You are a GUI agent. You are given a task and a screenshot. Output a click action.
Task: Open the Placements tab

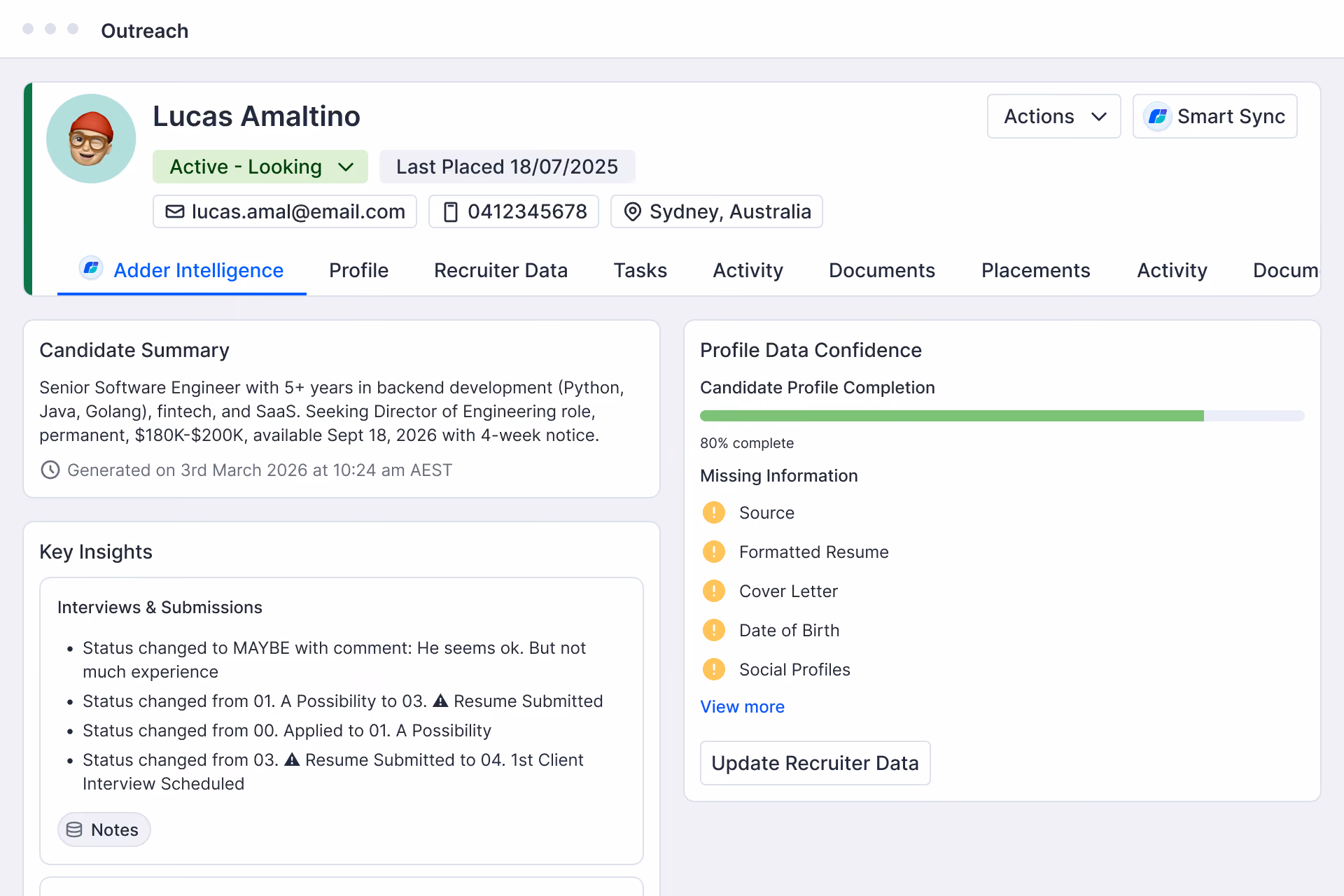(x=1035, y=270)
